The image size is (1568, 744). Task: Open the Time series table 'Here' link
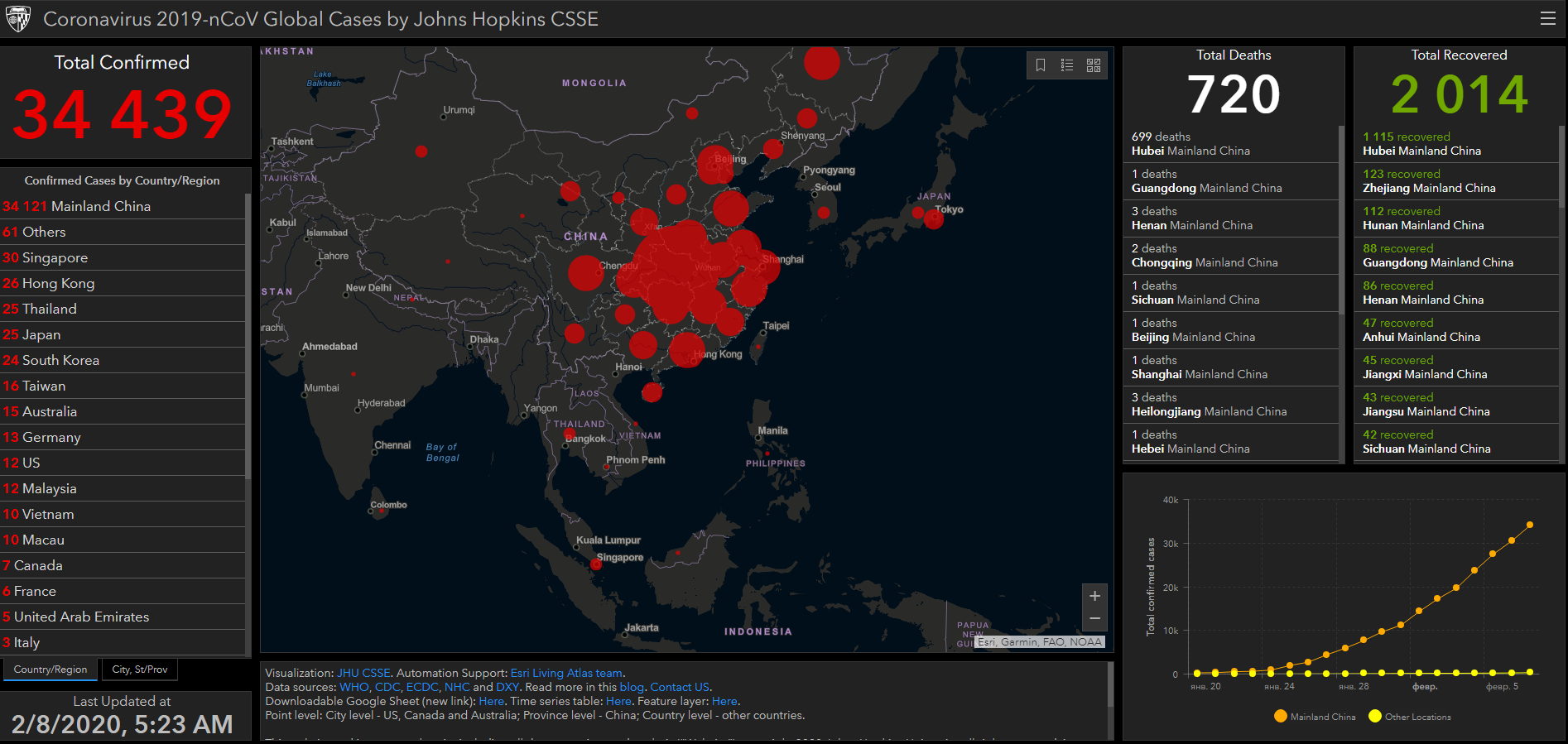(618, 701)
